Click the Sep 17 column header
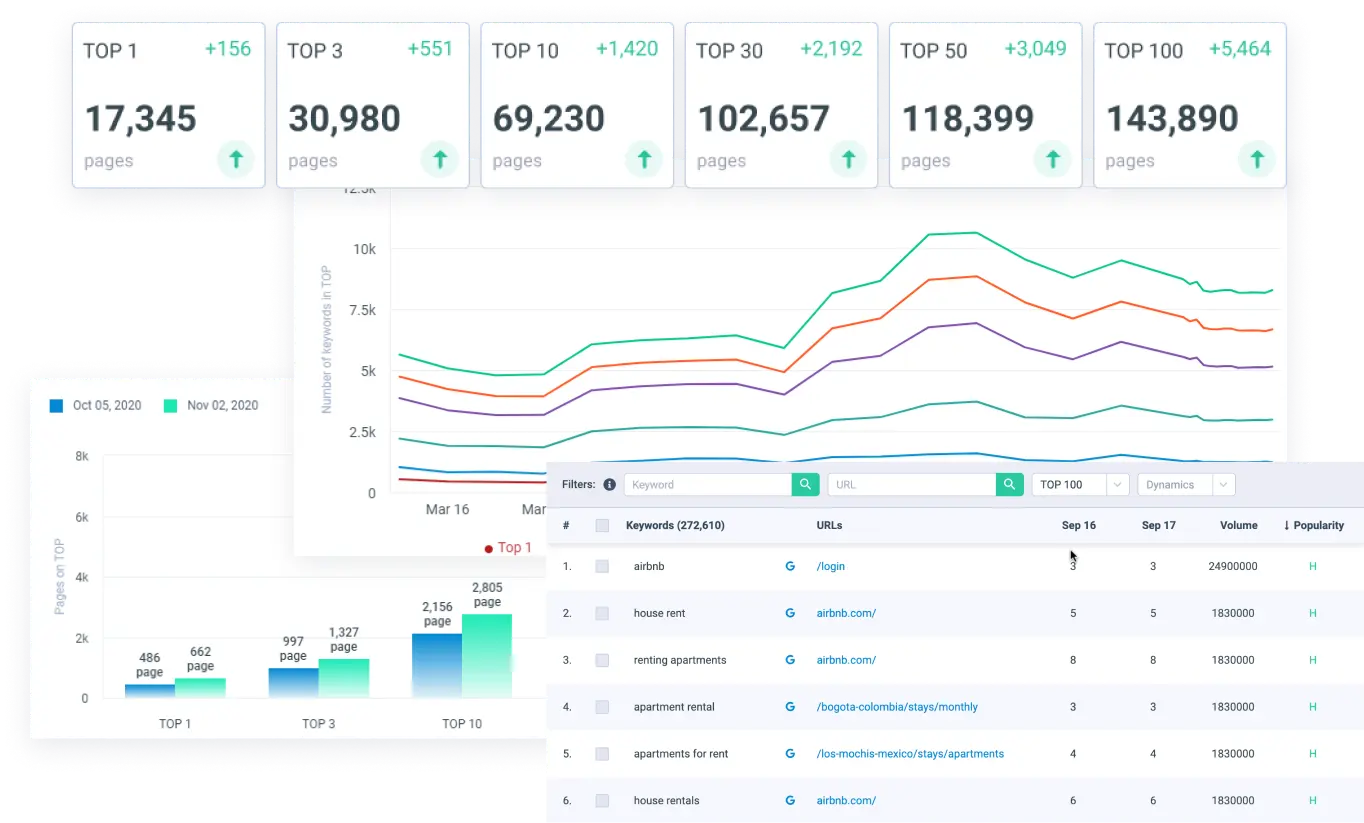This screenshot has height=823, width=1364. (x=1159, y=525)
